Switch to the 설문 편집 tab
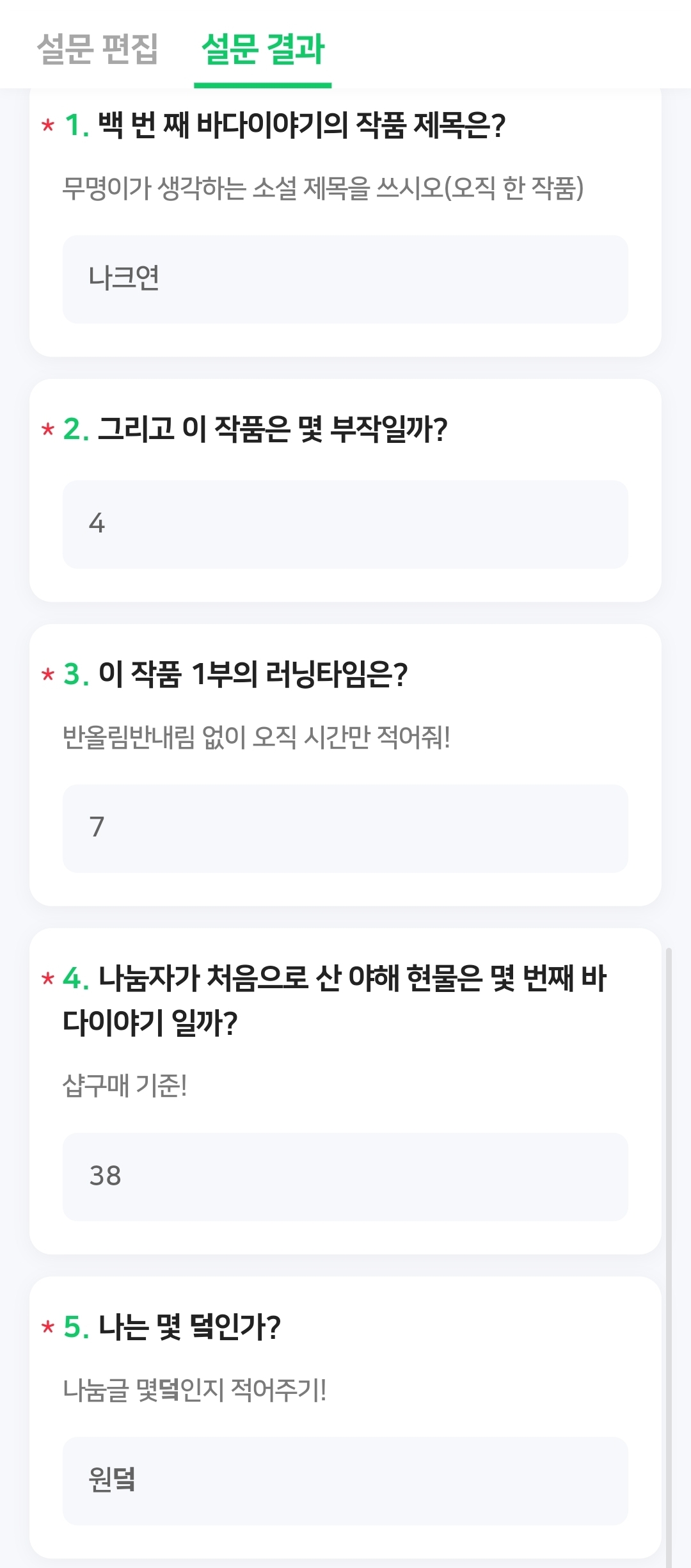 point(97,49)
